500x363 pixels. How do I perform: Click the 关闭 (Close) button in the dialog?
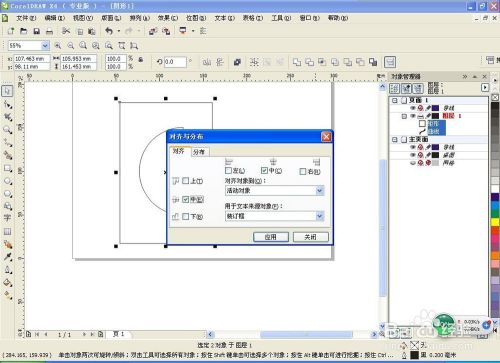pyautogui.click(x=310, y=237)
